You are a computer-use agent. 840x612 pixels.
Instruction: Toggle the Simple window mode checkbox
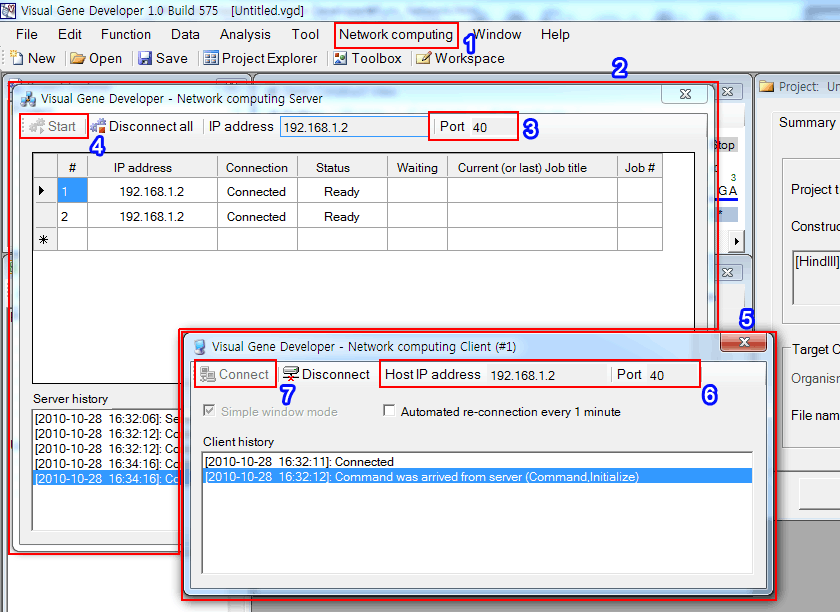click(x=209, y=411)
